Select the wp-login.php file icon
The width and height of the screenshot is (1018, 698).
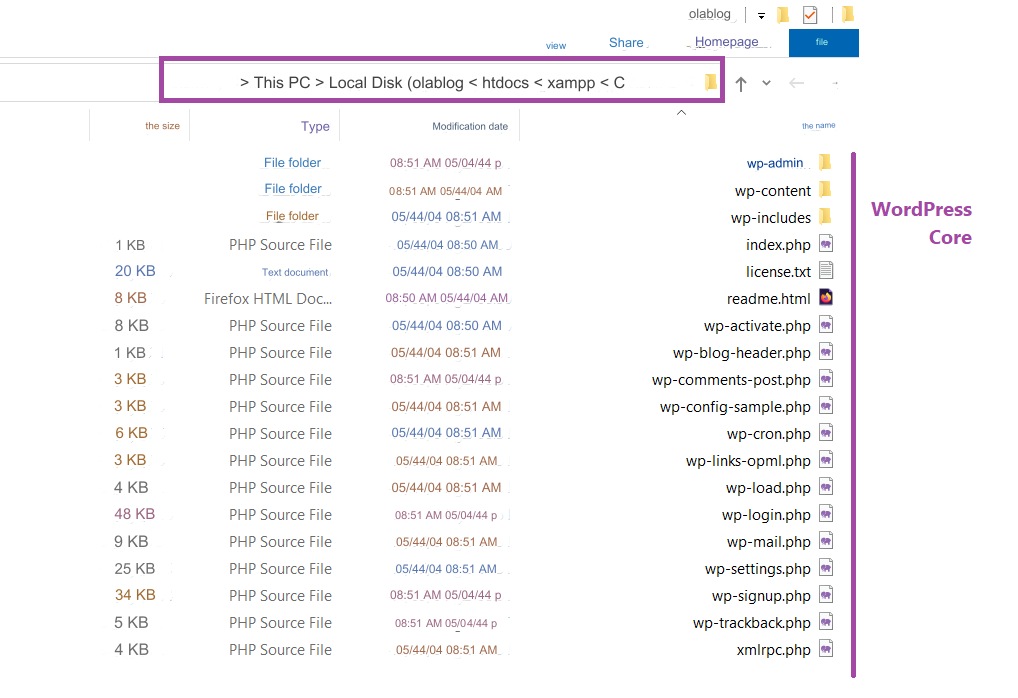pyautogui.click(x=826, y=514)
